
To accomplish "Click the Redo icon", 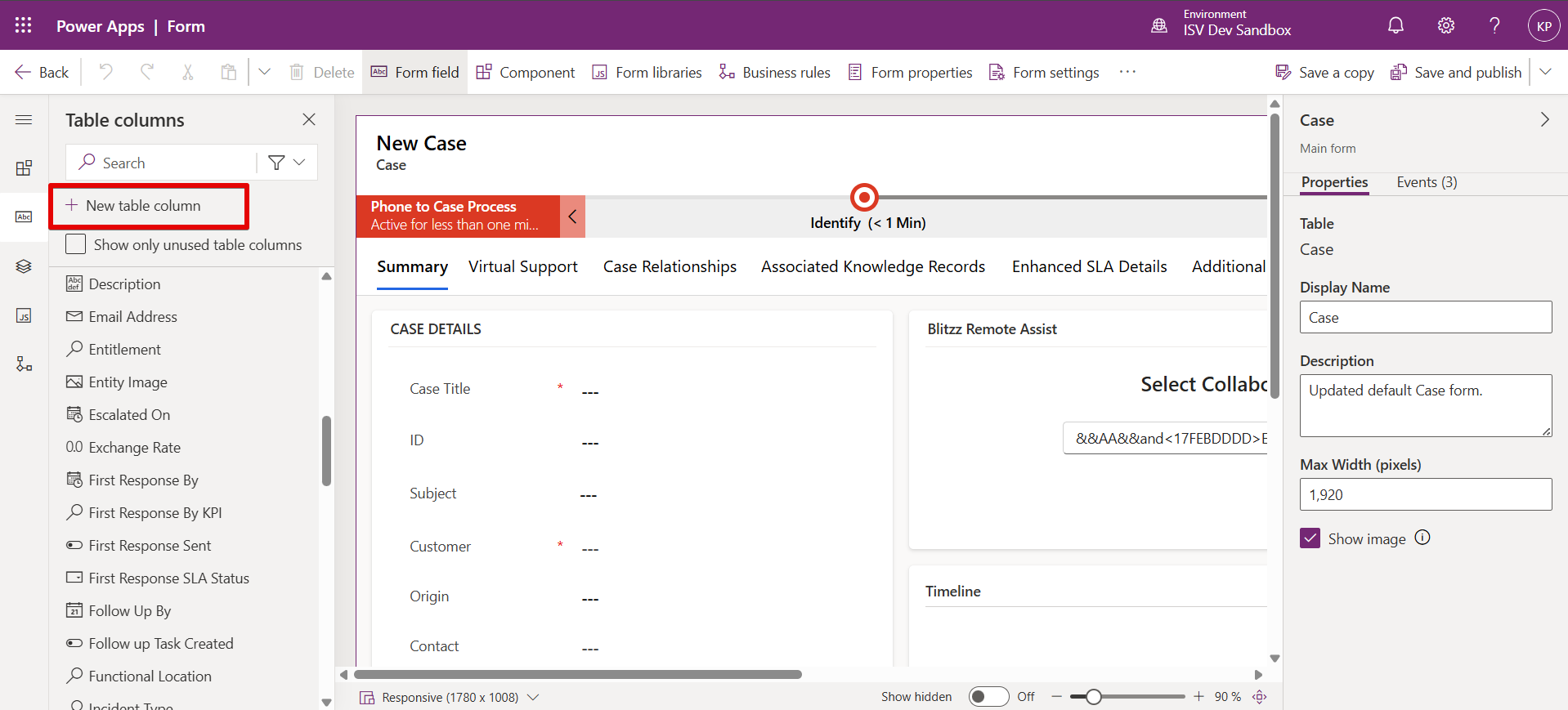I will click(147, 72).
